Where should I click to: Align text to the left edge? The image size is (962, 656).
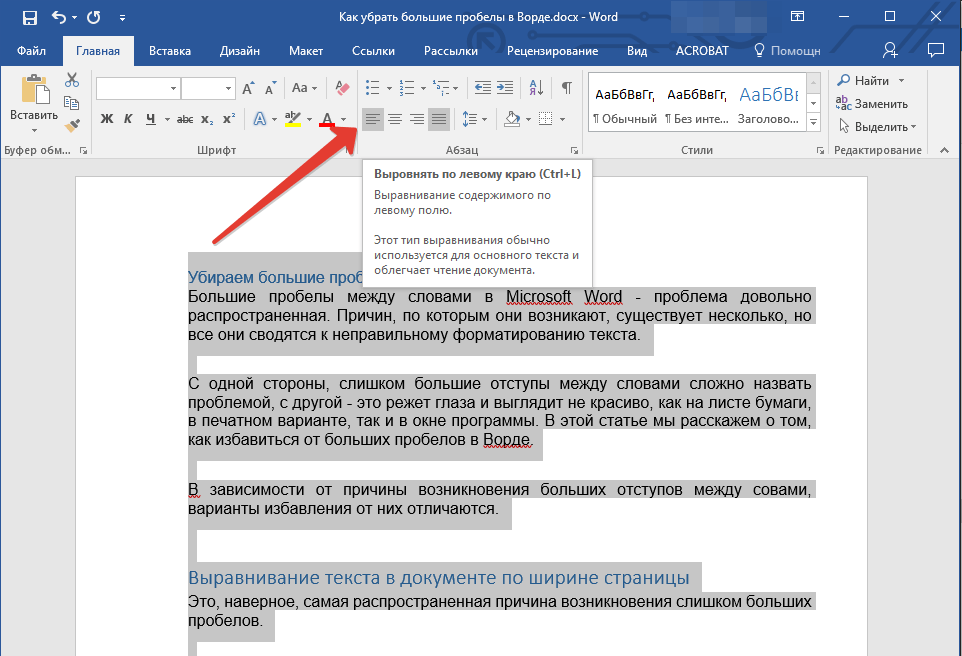click(x=372, y=120)
